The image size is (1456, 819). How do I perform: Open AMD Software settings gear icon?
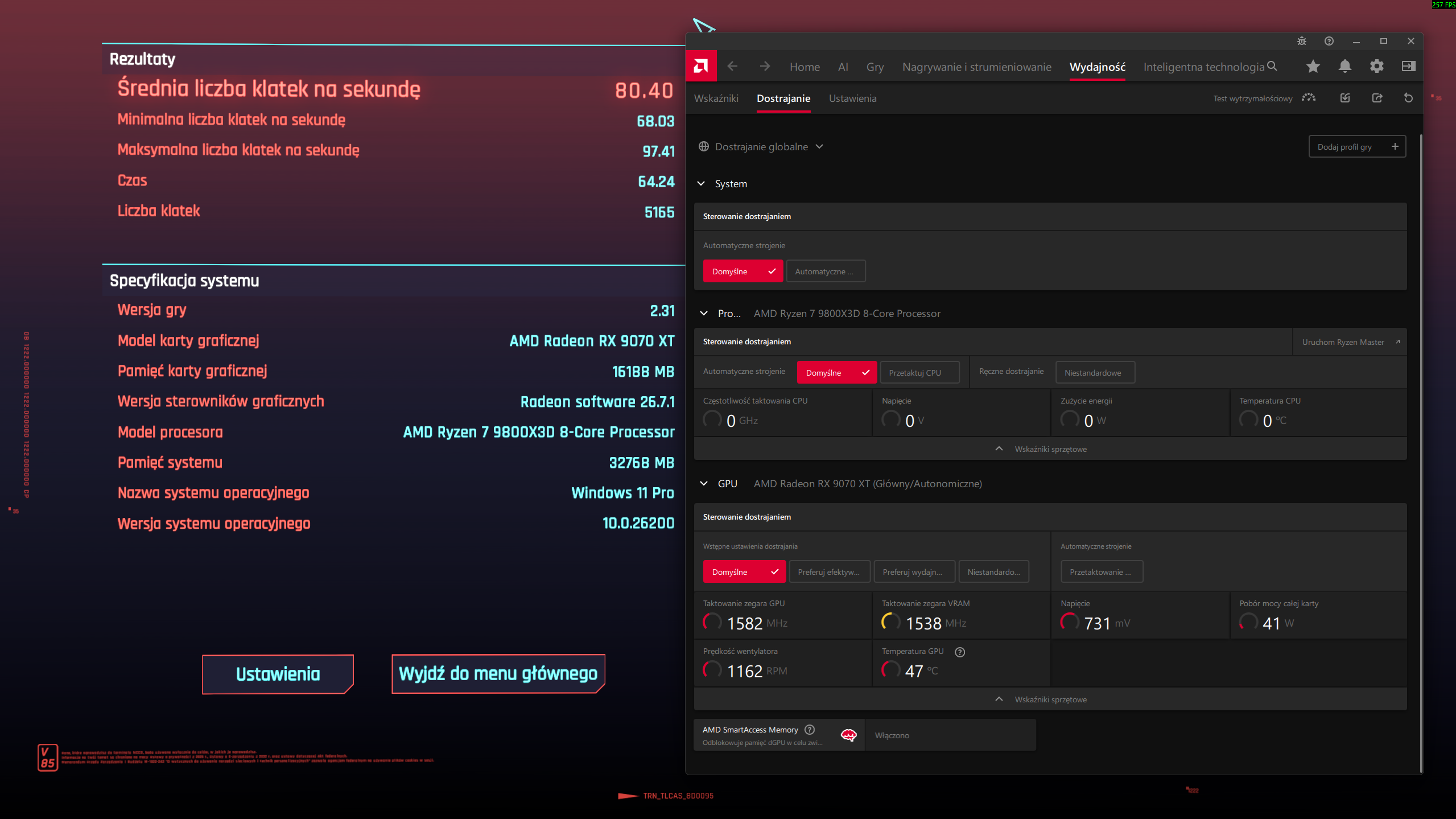1377,67
